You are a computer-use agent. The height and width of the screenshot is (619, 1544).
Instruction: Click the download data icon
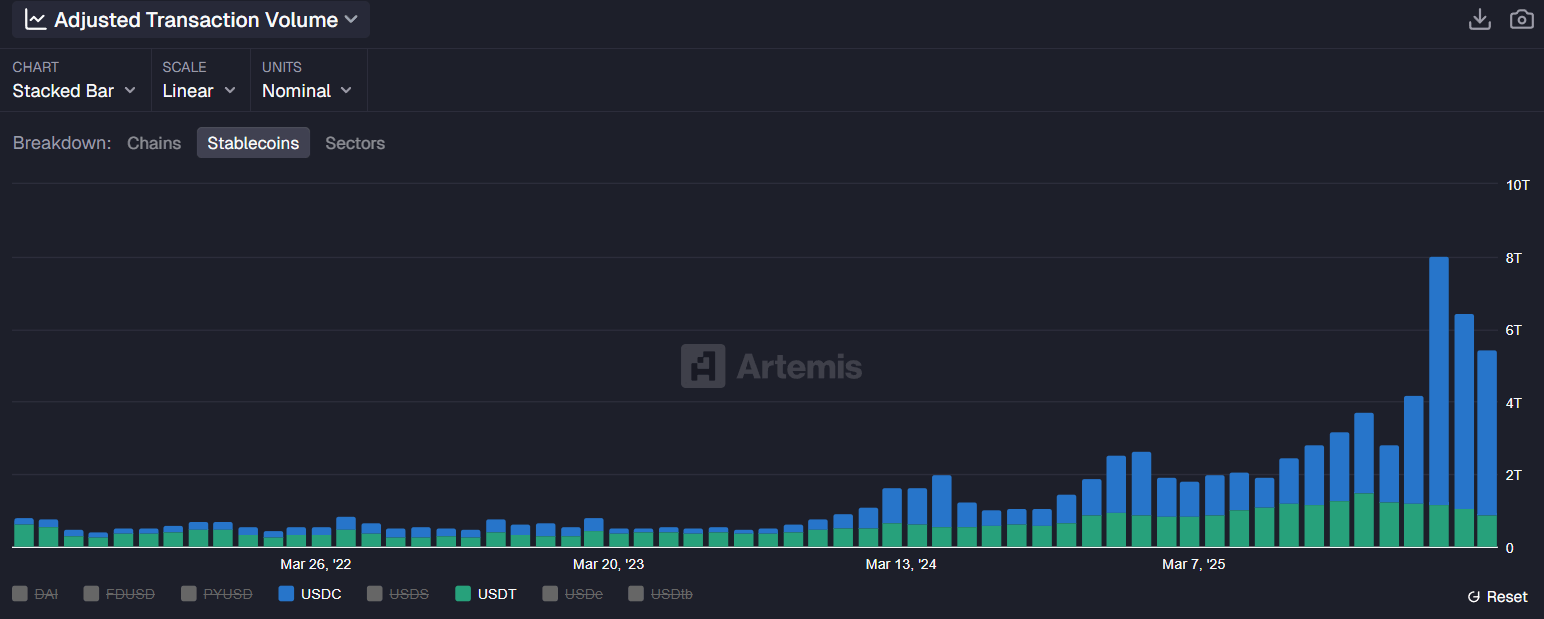click(1480, 19)
